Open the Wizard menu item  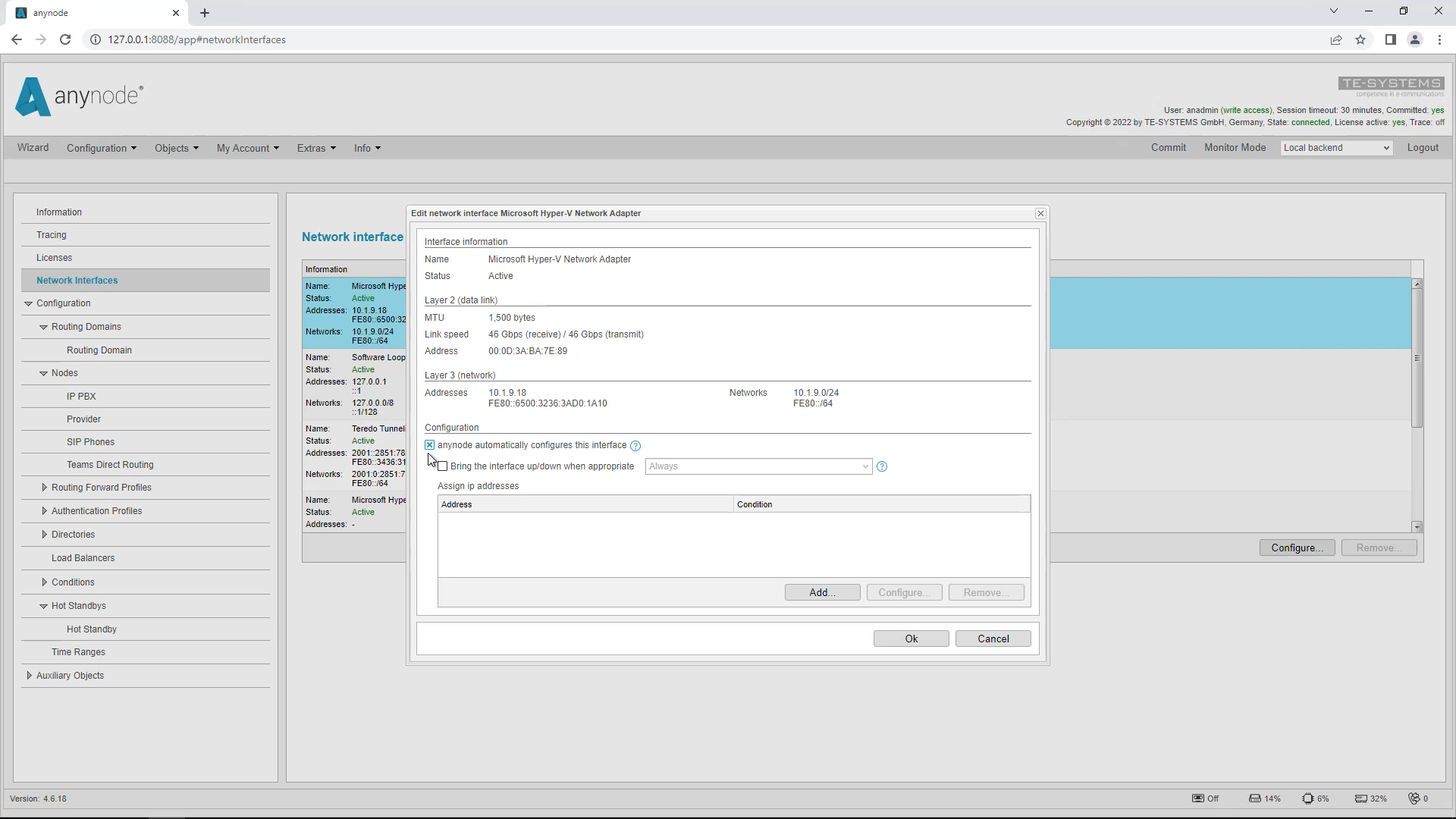pyautogui.click(x=33, y=148)
